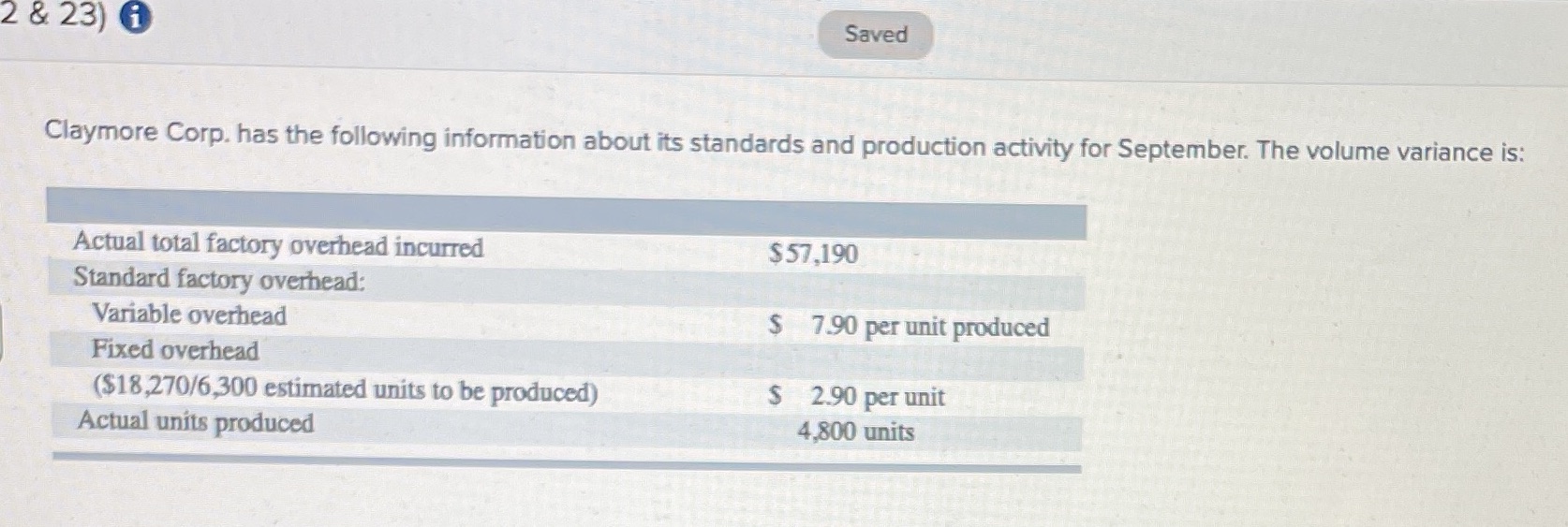Click "The volume variance is:" phrase
Viewport: 1568px width, 527px height.
point(1391,152)
